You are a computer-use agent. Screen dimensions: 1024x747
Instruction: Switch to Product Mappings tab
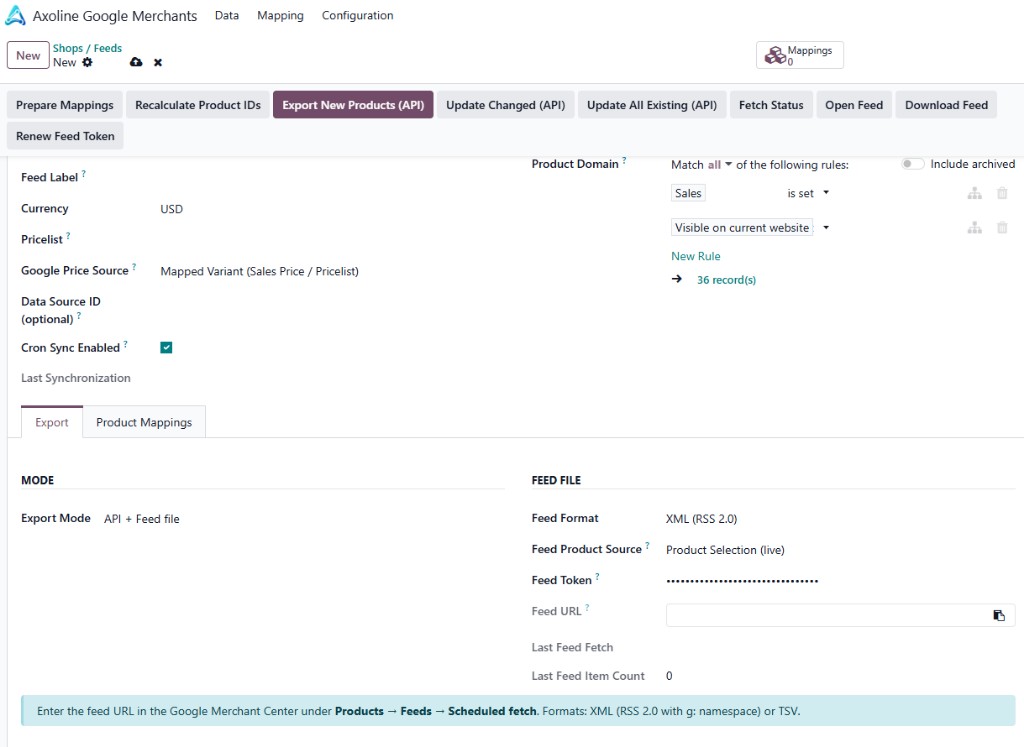[x=144, y=422]
